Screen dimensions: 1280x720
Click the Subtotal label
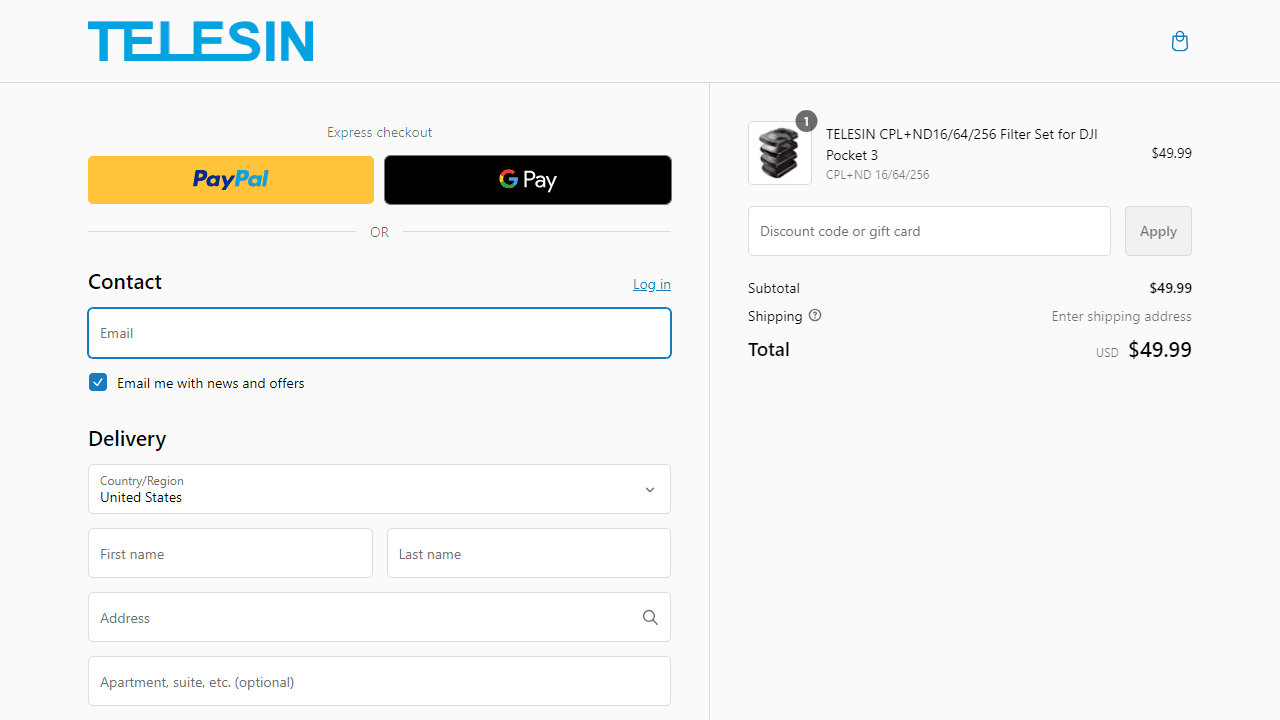point(774,288)
